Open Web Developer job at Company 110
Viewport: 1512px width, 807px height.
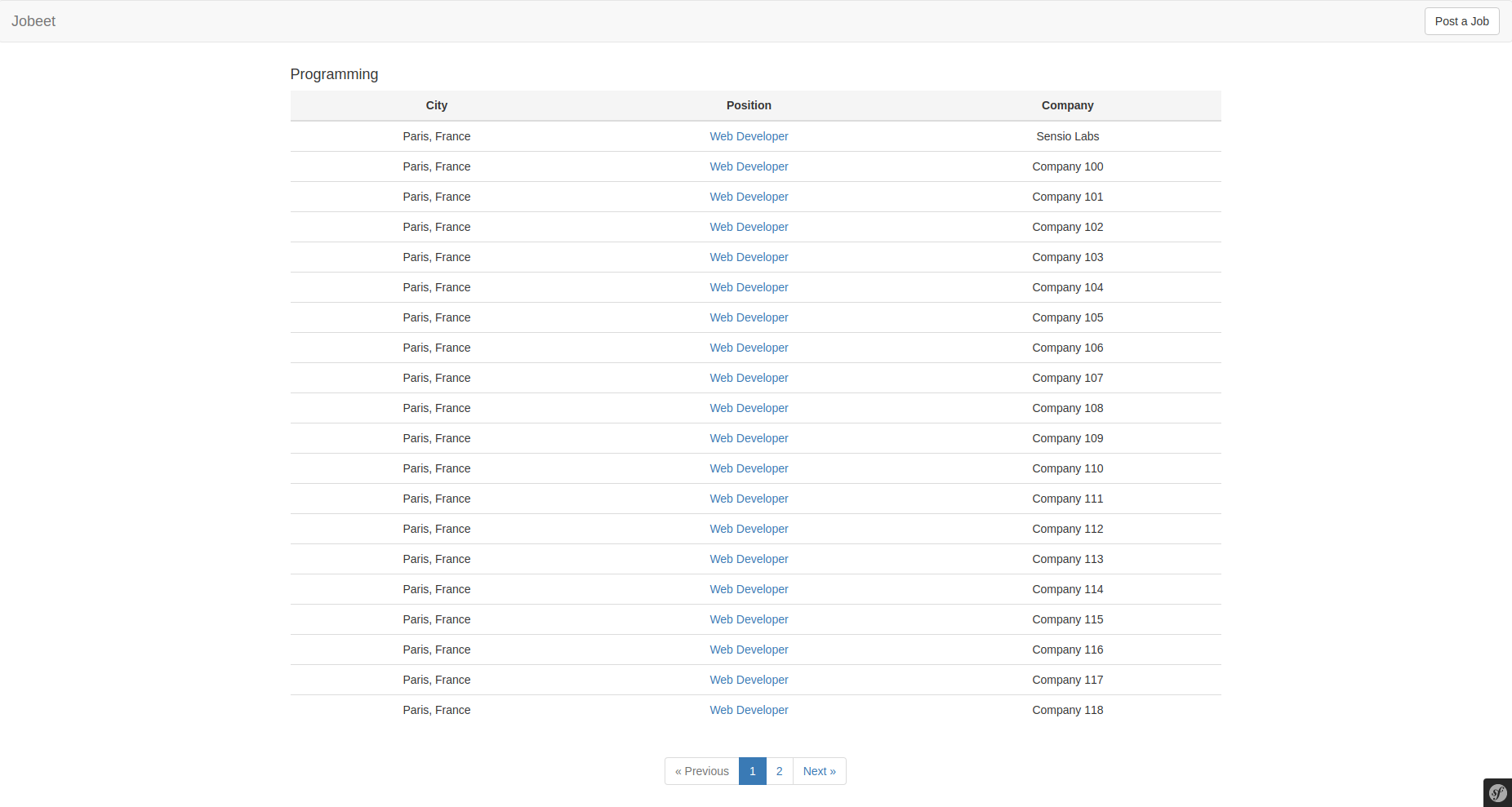click(x=749, y=468)
